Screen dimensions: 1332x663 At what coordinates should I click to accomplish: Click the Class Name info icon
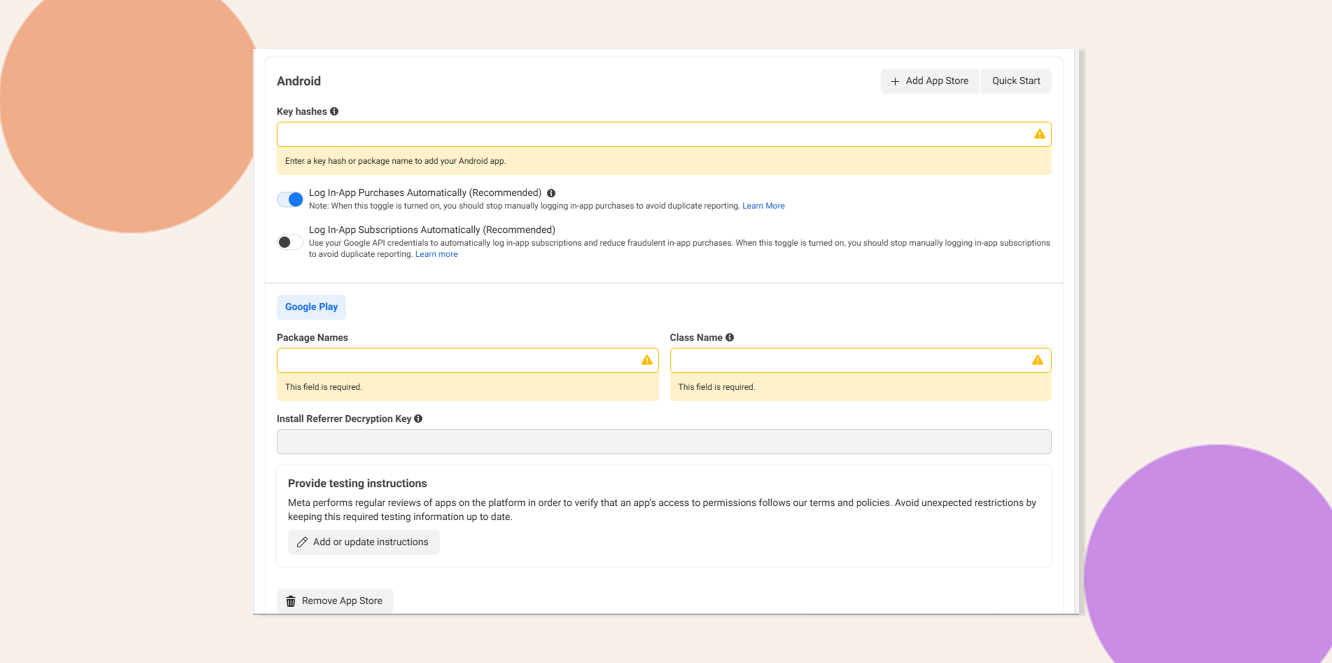click(730, 337)
